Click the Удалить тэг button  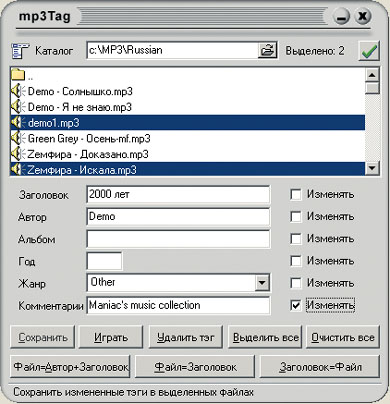point(186,337)
